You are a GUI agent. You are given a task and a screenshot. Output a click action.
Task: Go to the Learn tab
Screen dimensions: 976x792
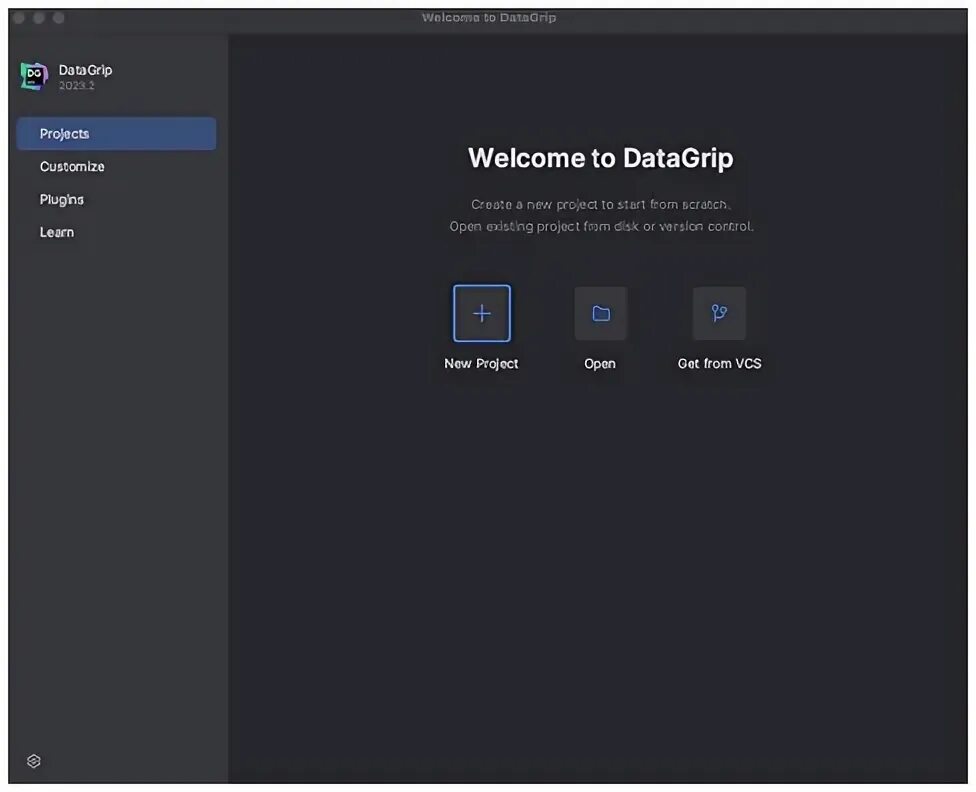click(116, 232)
